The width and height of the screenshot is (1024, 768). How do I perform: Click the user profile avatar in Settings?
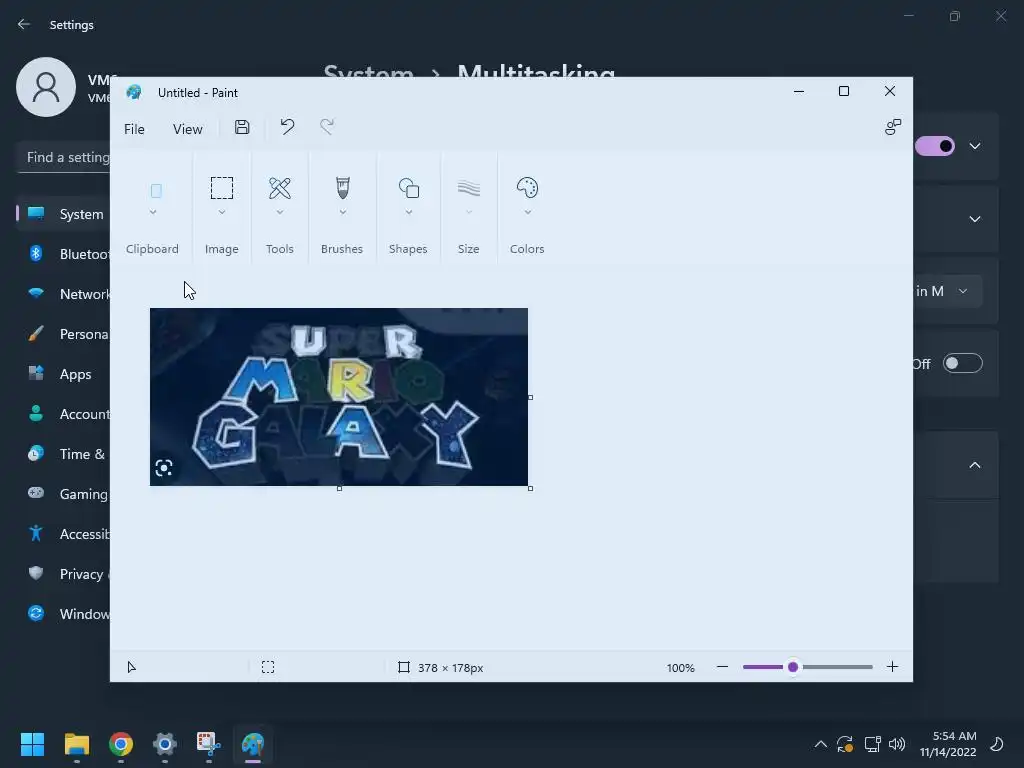tap(46, 87)
